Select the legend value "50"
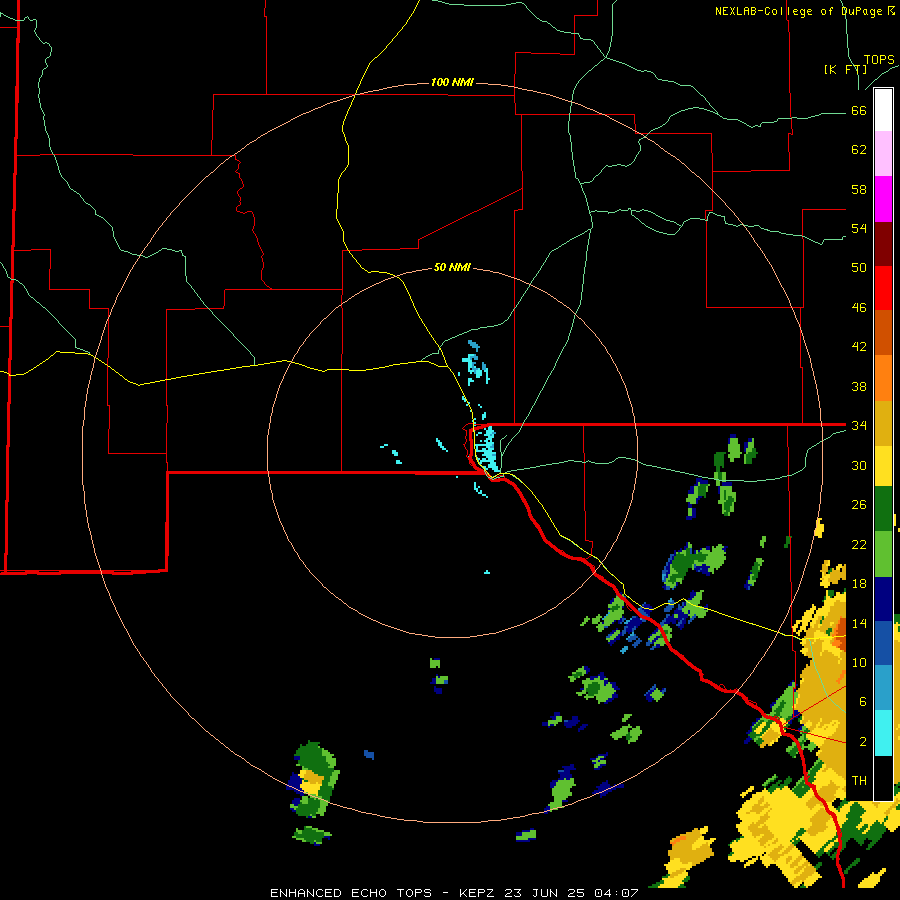The image size is (900, 900). (x=859, y=268)
